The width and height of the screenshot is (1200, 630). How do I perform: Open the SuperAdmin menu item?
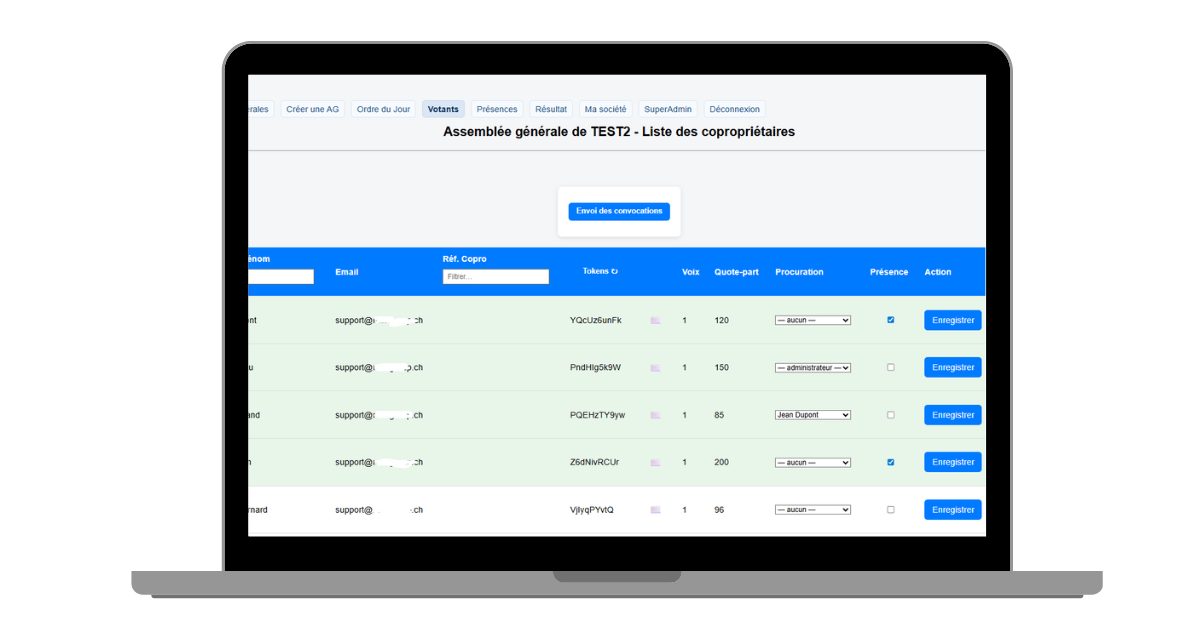(668, 109)
